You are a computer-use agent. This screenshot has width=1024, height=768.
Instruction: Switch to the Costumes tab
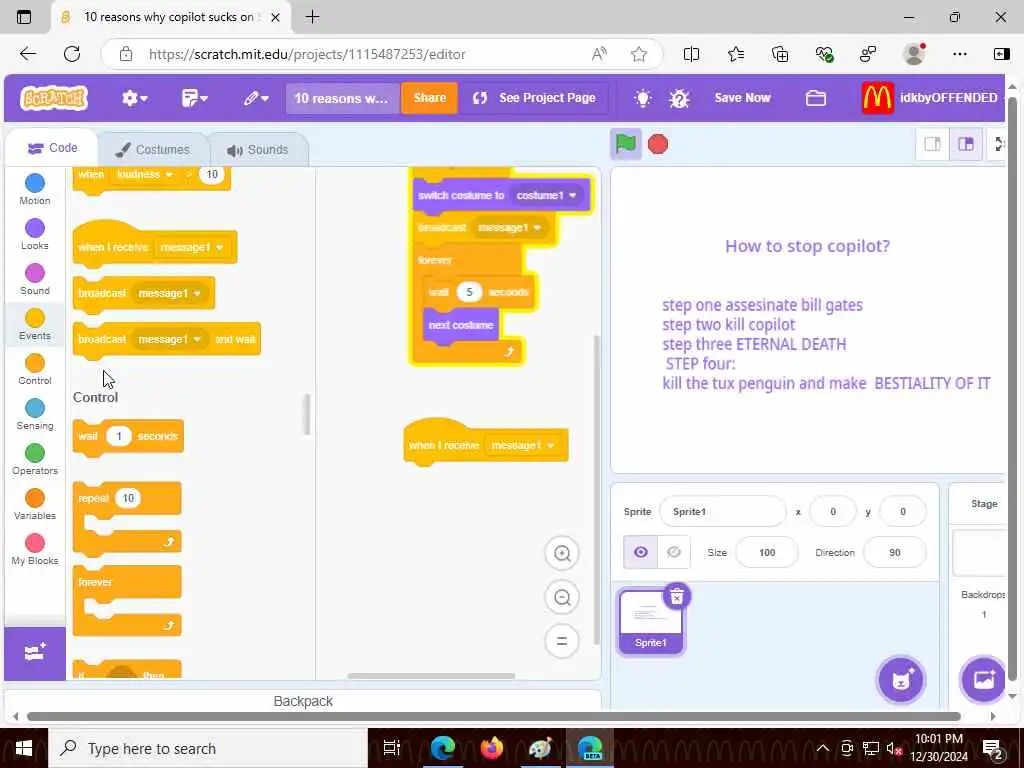pos(153,150)
